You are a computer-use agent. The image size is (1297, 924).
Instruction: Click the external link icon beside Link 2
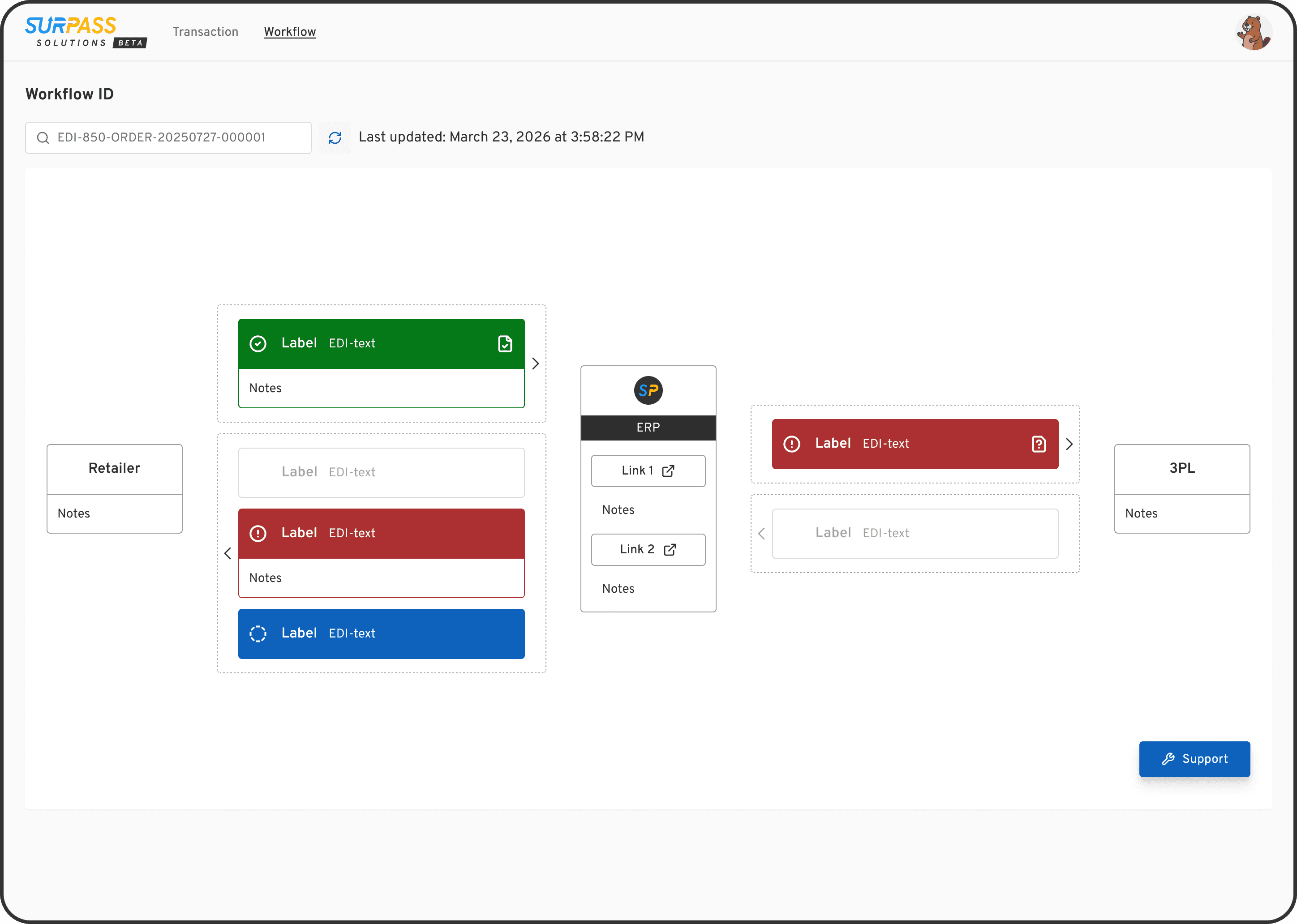(x=669, y=550)
